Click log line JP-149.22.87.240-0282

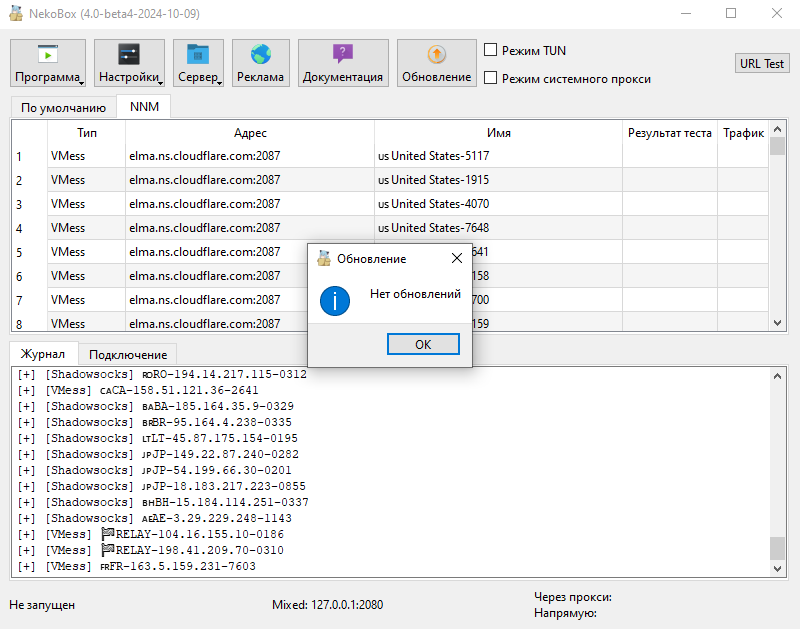(158, 454)
